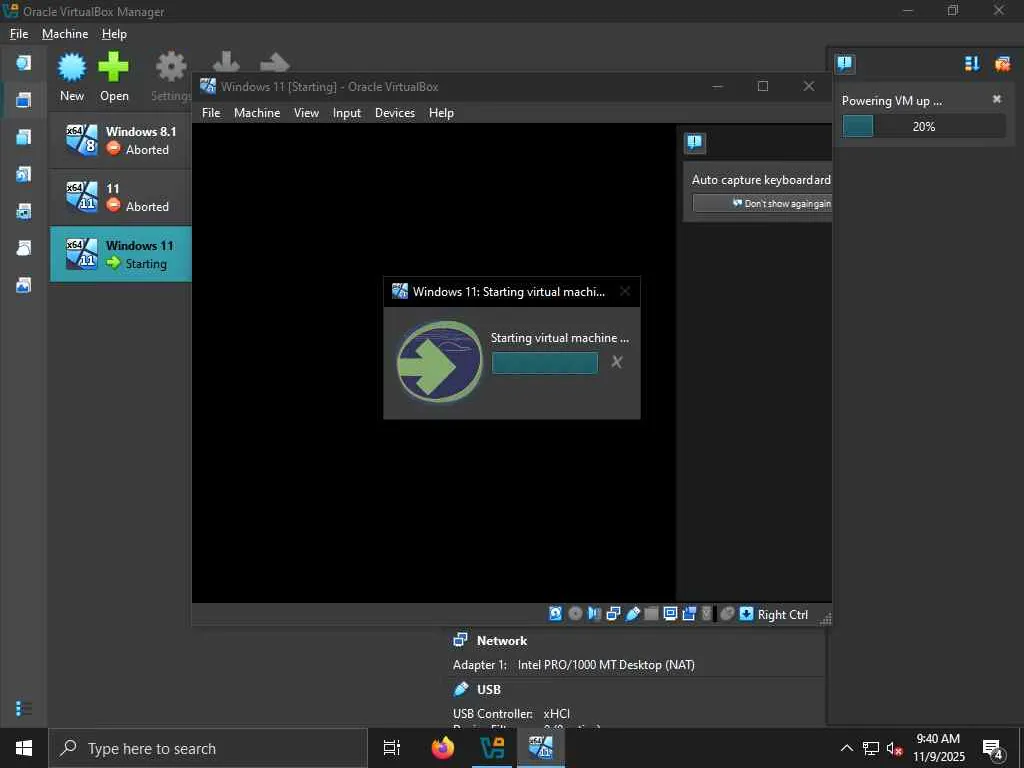Expand hidden system tray icons chevron
The width and height of the screenshot is (1024, 768).
point(846,748)
